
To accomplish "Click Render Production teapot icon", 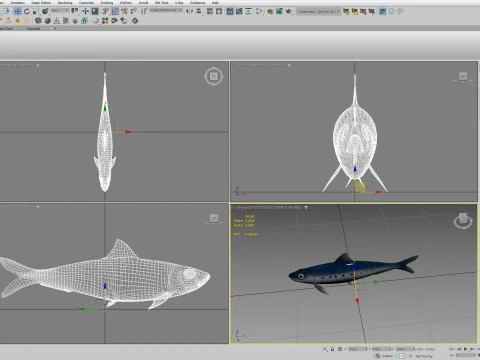I will [x=289, y=11].
